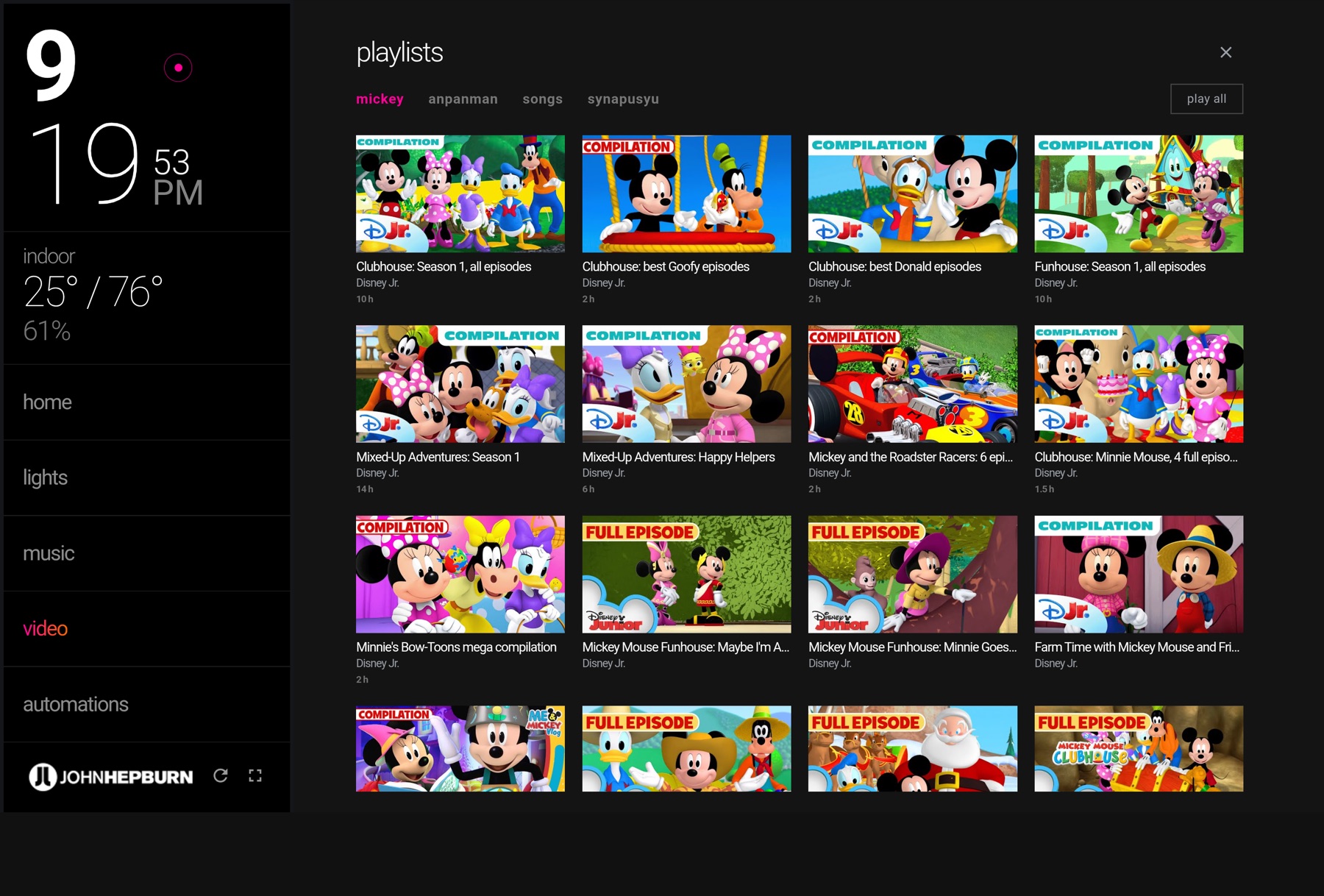Screen dimensions: 1324x896
Task: Switch to the anpanman tab
Action: click(x=463, y=99)
